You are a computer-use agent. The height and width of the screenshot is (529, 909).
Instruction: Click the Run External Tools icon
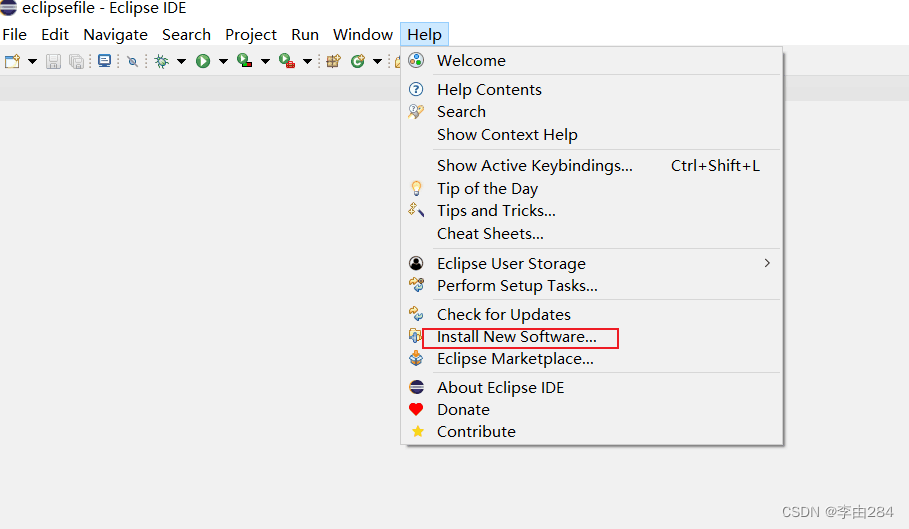pos(287,61)
